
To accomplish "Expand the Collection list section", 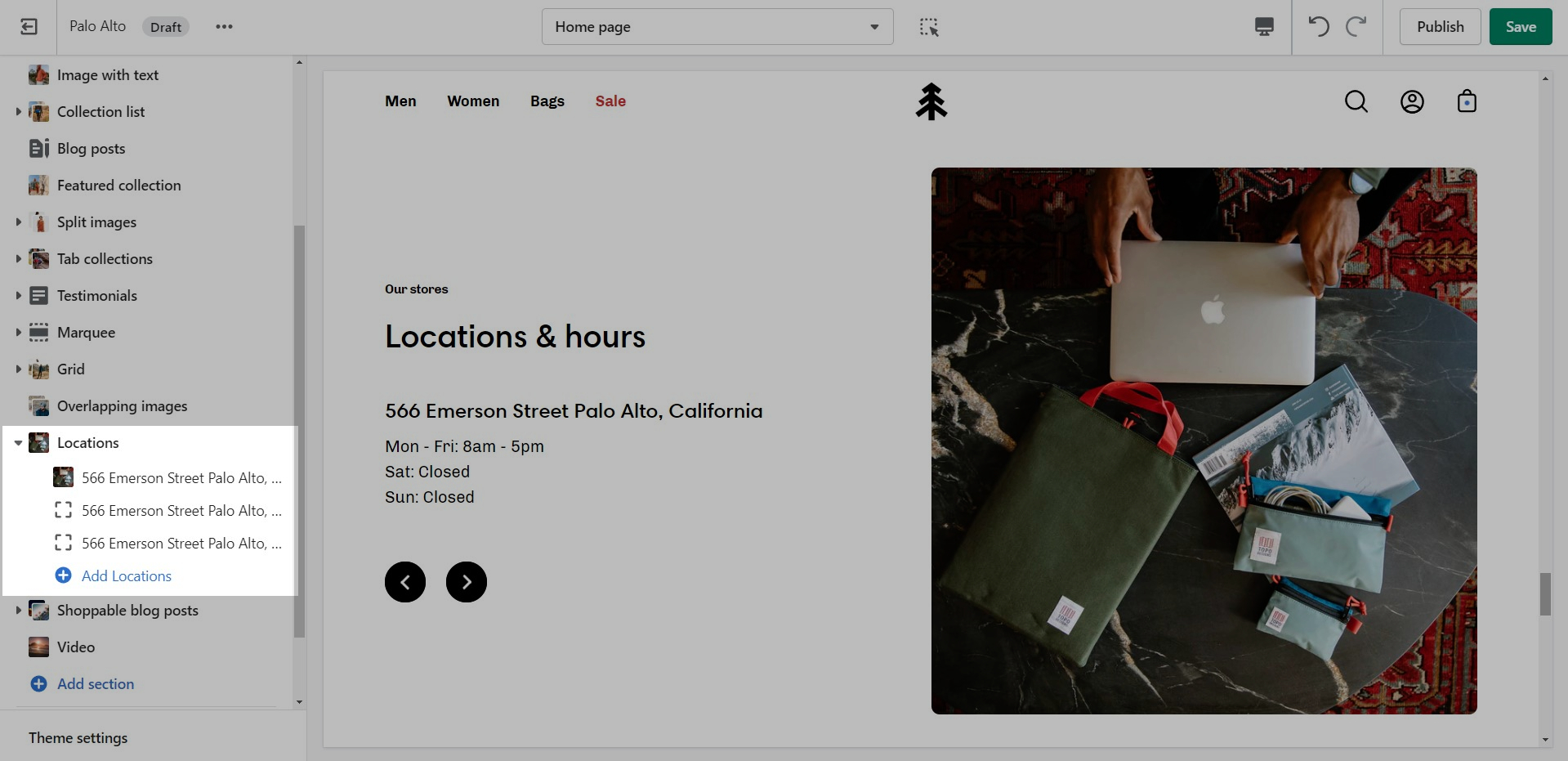I will 18,112.
